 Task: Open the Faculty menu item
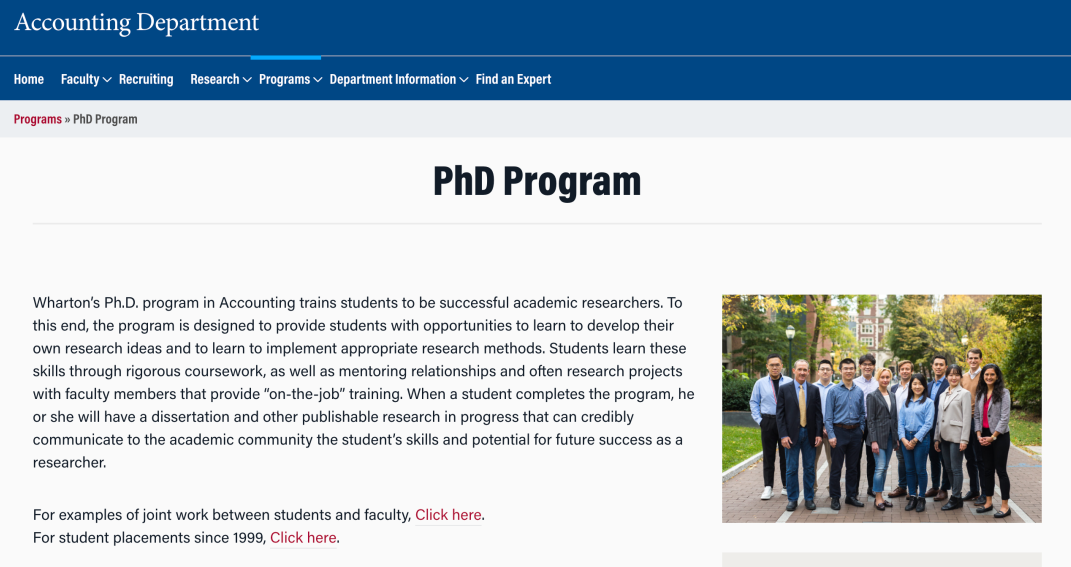(80, 79)
